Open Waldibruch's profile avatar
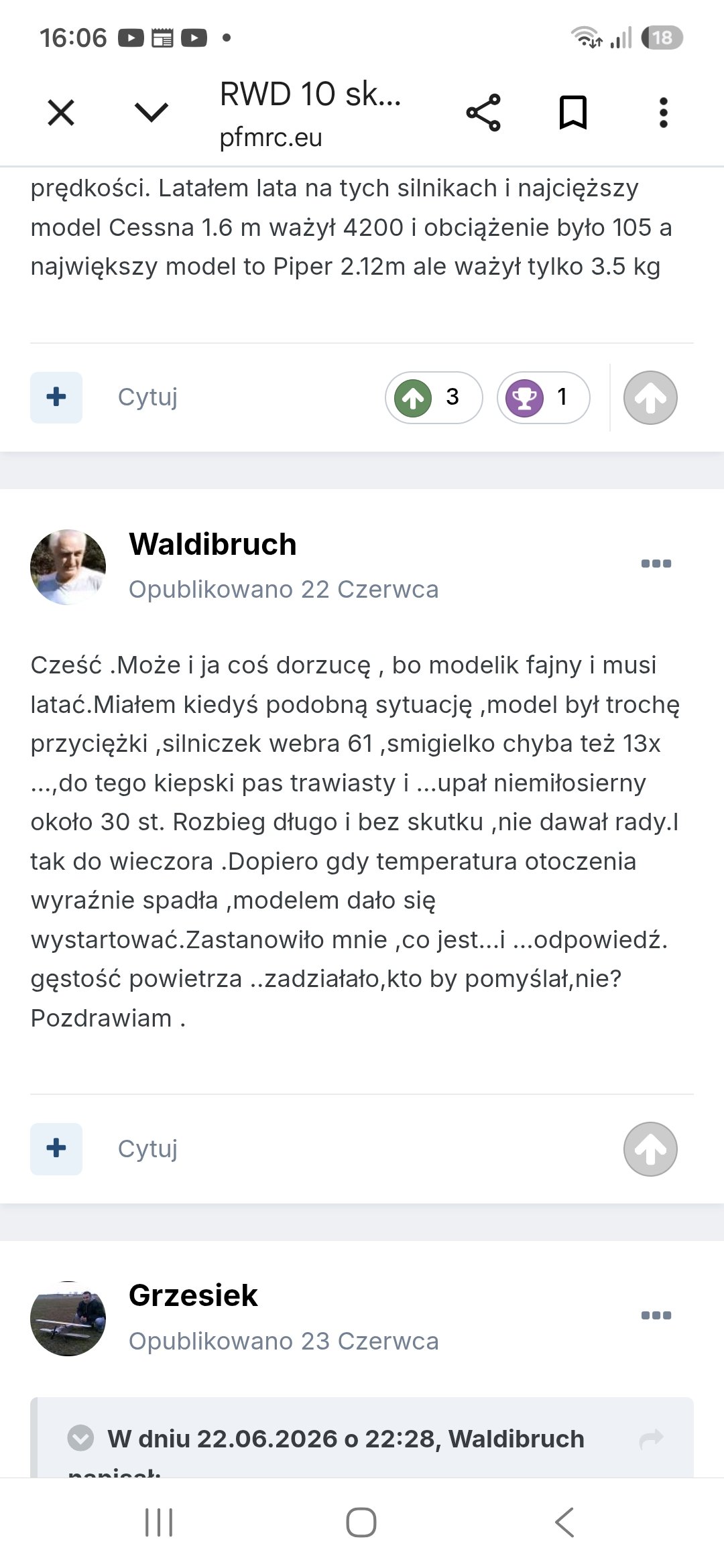 (68, 567)
